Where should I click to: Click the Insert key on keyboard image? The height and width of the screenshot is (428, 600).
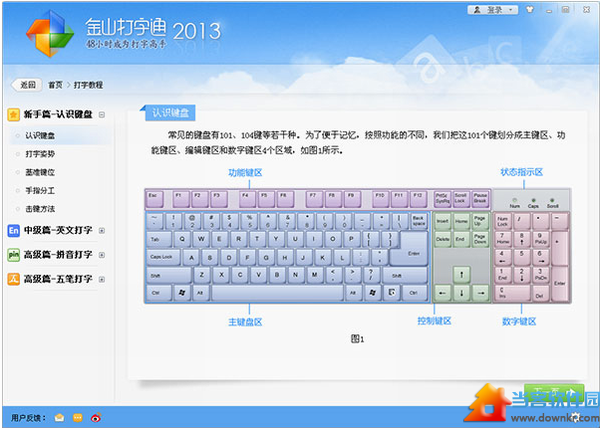click(443, 221)
